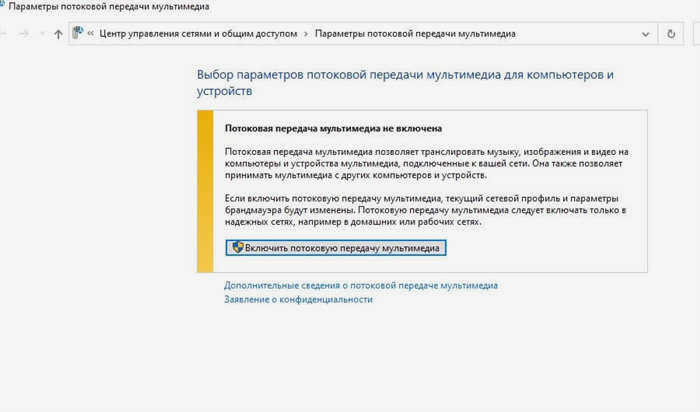The image size is (700, 412).
Task: Go to Центр управления сетями и общим доступом breadcrumb
Action: (x=198, y=34)
